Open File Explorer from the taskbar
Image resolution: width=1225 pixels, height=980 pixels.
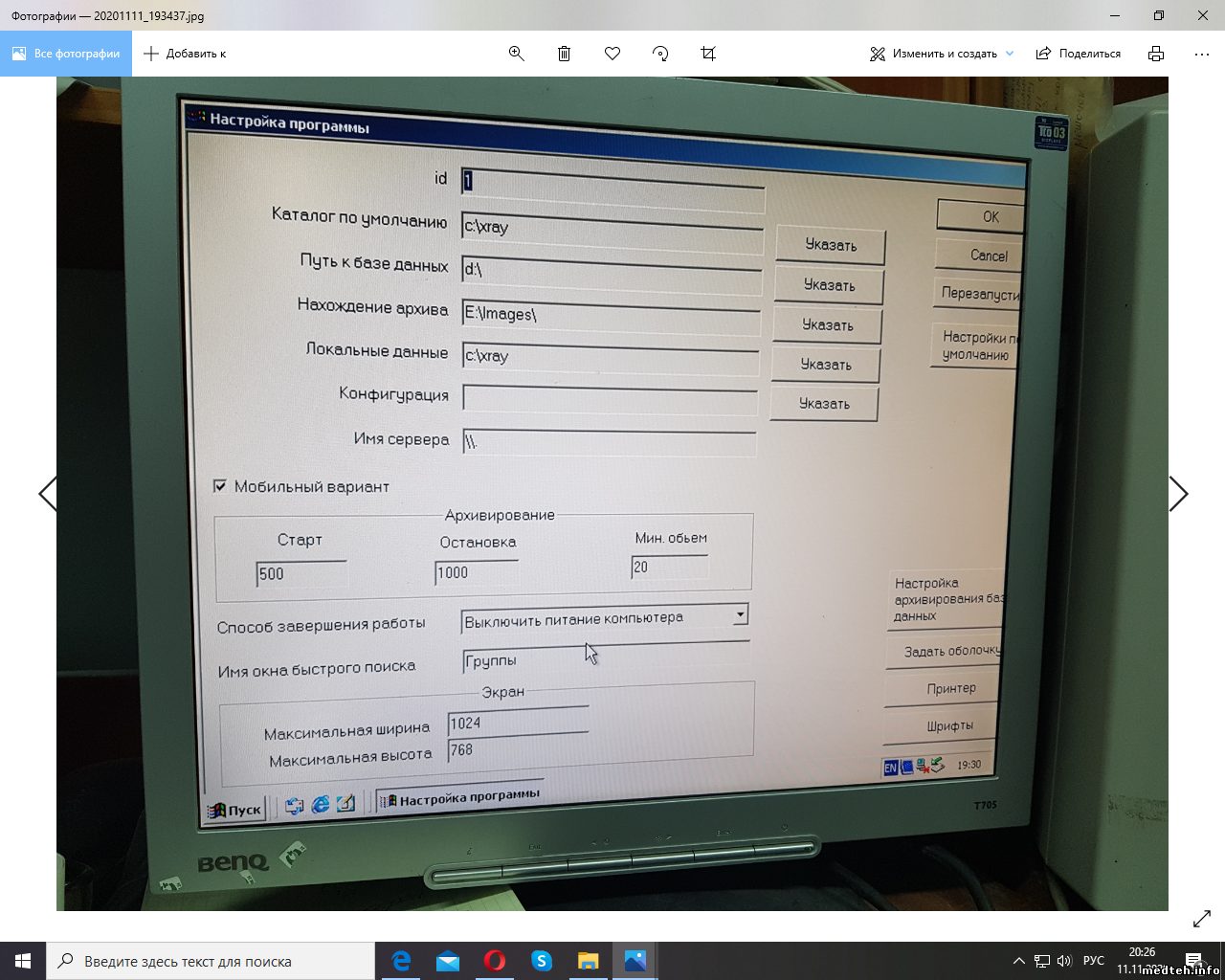(588, 961)
